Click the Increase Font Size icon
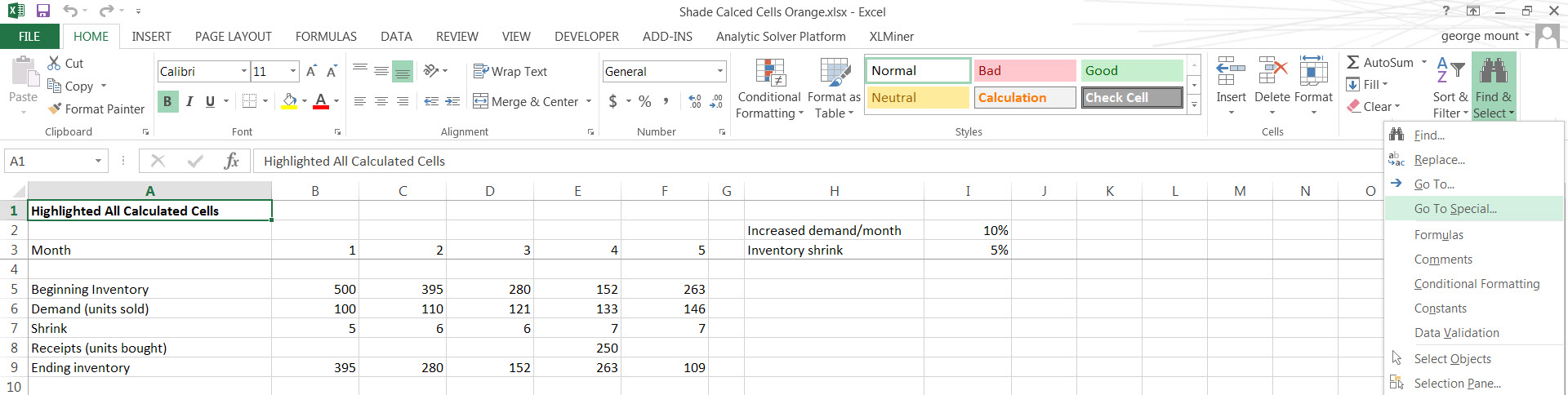 coord(311,72)
